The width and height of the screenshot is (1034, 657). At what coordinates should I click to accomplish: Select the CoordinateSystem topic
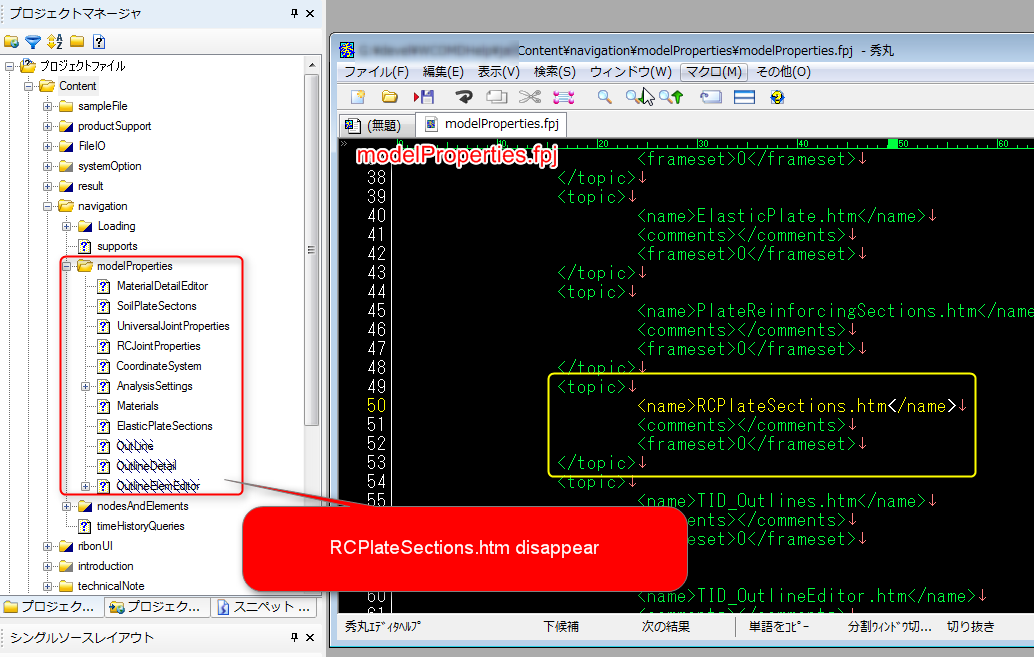159,366
